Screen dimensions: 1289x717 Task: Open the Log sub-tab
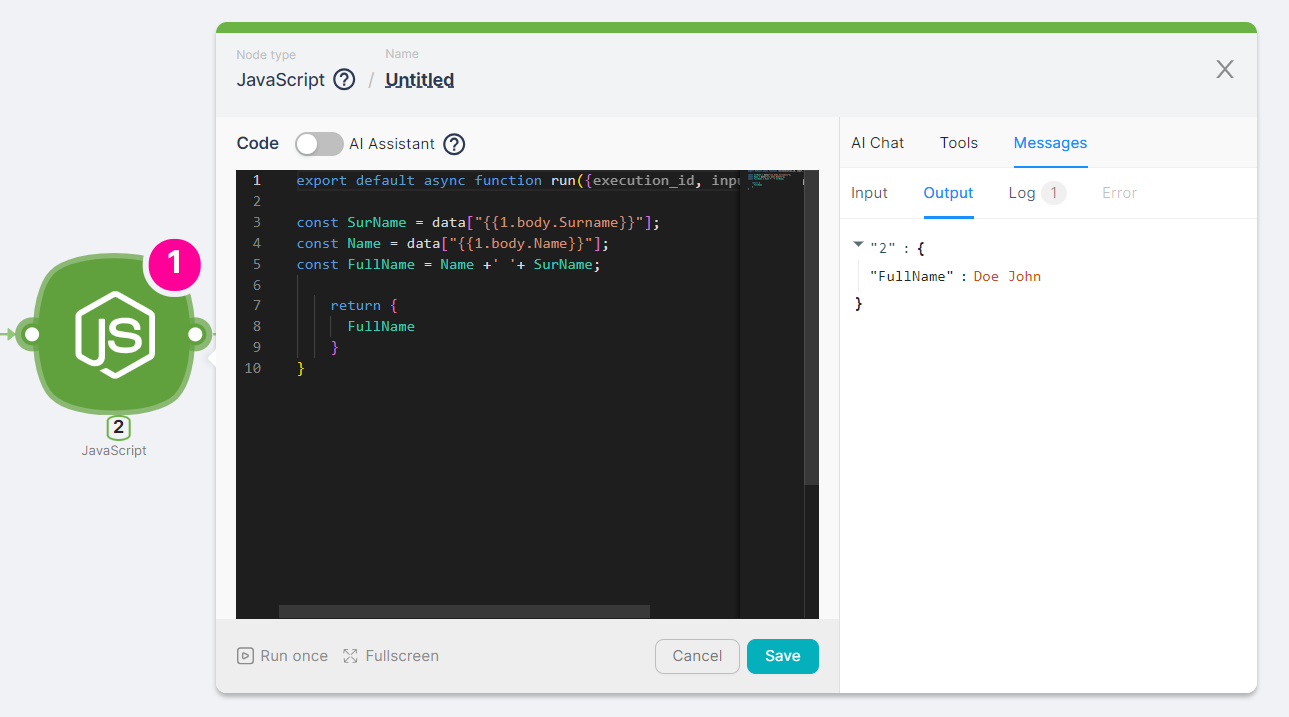(x=1022, y=193)
